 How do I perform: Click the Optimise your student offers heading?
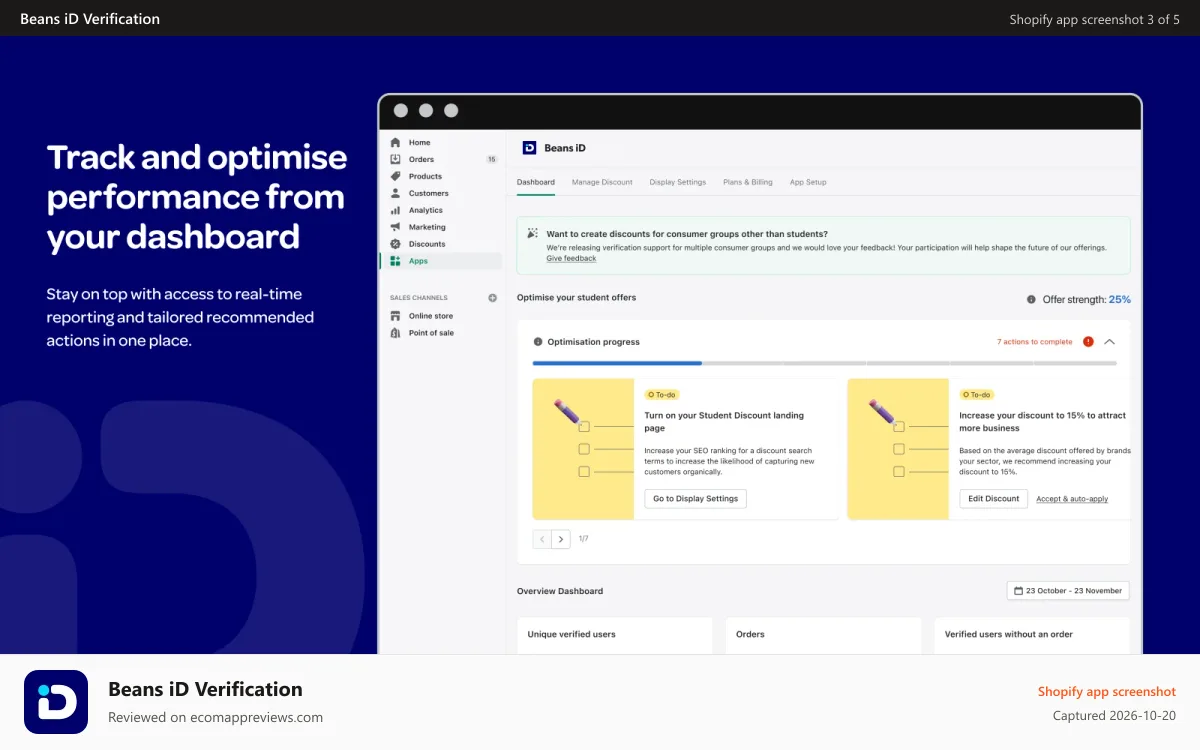(576, 297)
